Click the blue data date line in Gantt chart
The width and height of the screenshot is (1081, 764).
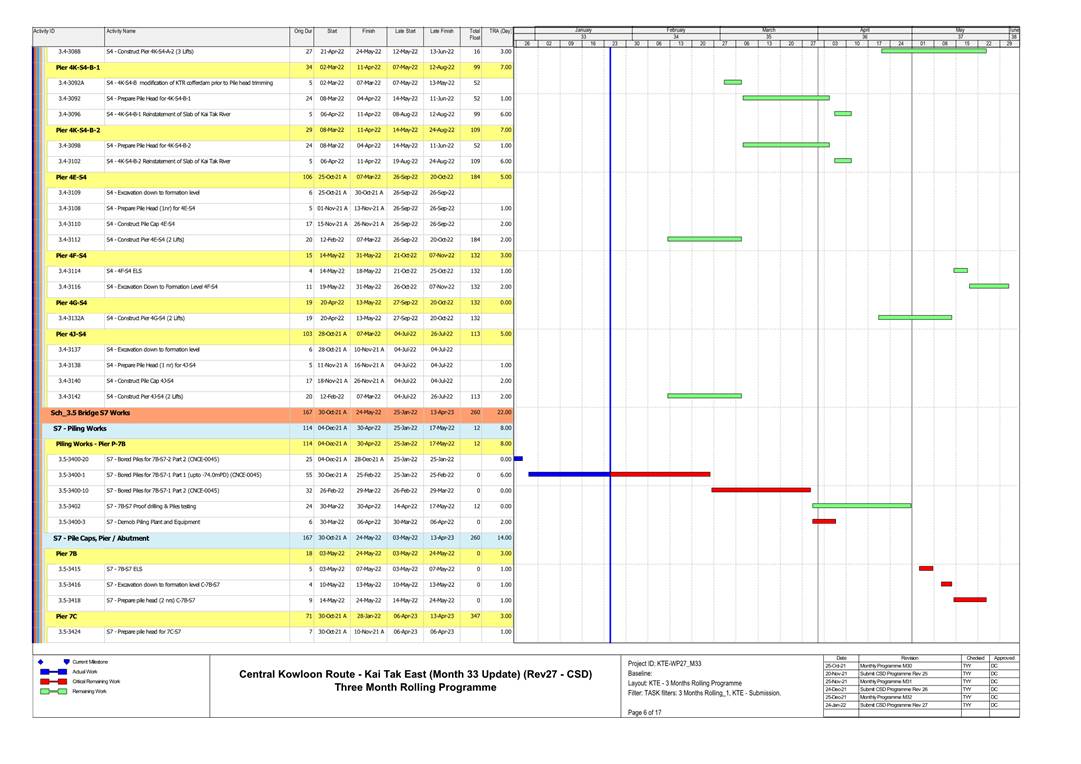(610, 300)
